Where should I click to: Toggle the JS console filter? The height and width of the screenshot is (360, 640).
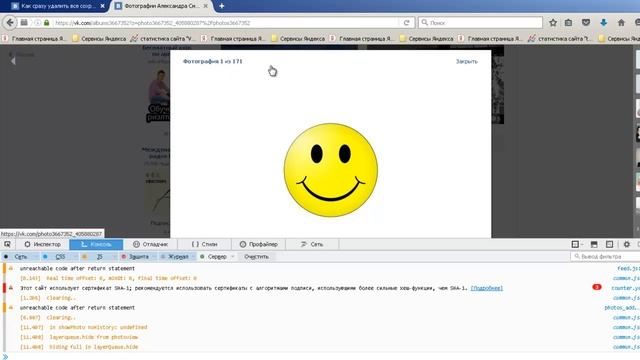point(99,256)
